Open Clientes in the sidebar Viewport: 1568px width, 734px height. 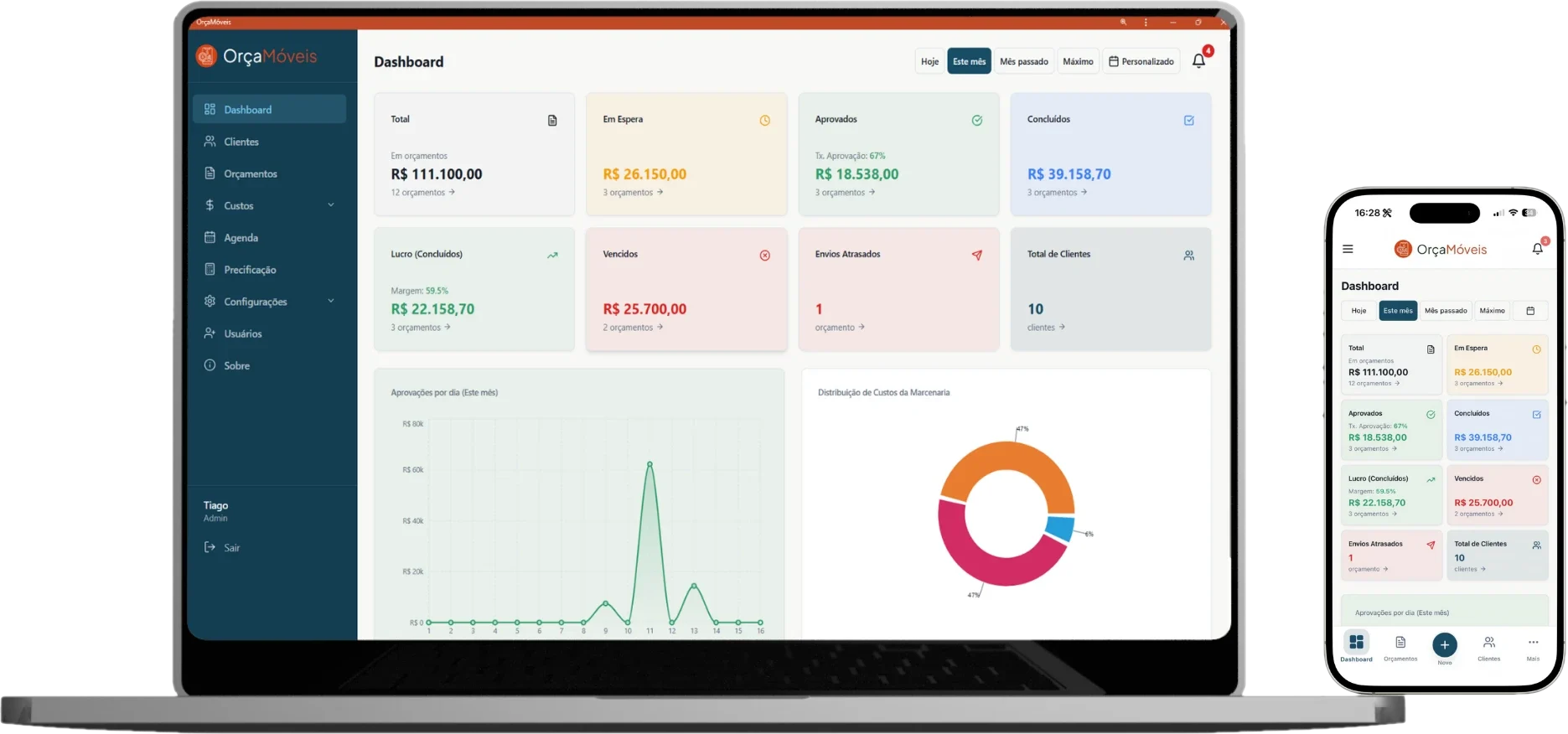coord(241,142)
